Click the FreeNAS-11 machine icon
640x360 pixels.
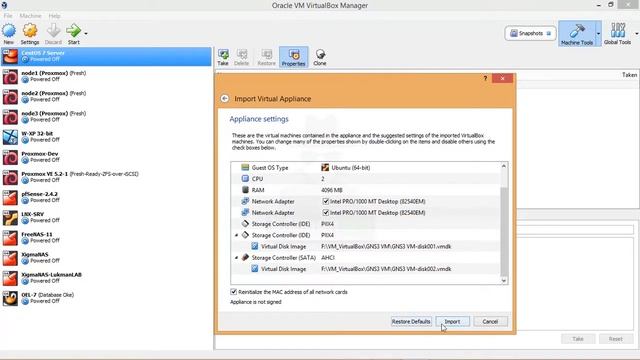pos(10,238)
